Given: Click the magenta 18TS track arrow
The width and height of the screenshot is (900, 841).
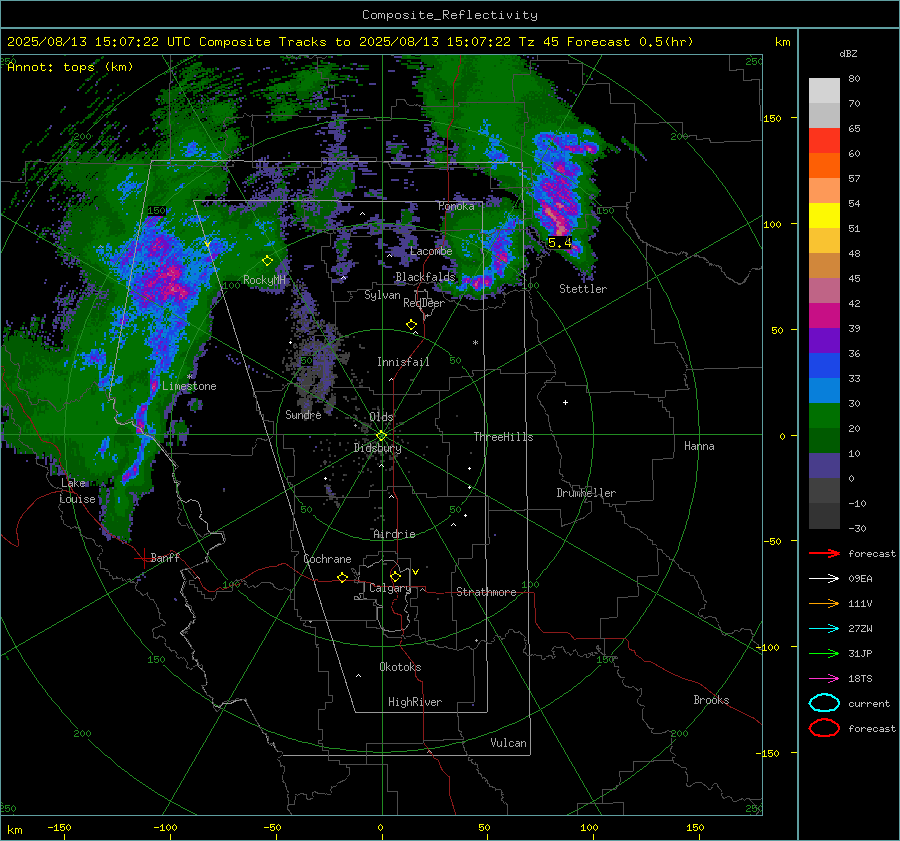Looking at the screenshot, I should 824,679.
